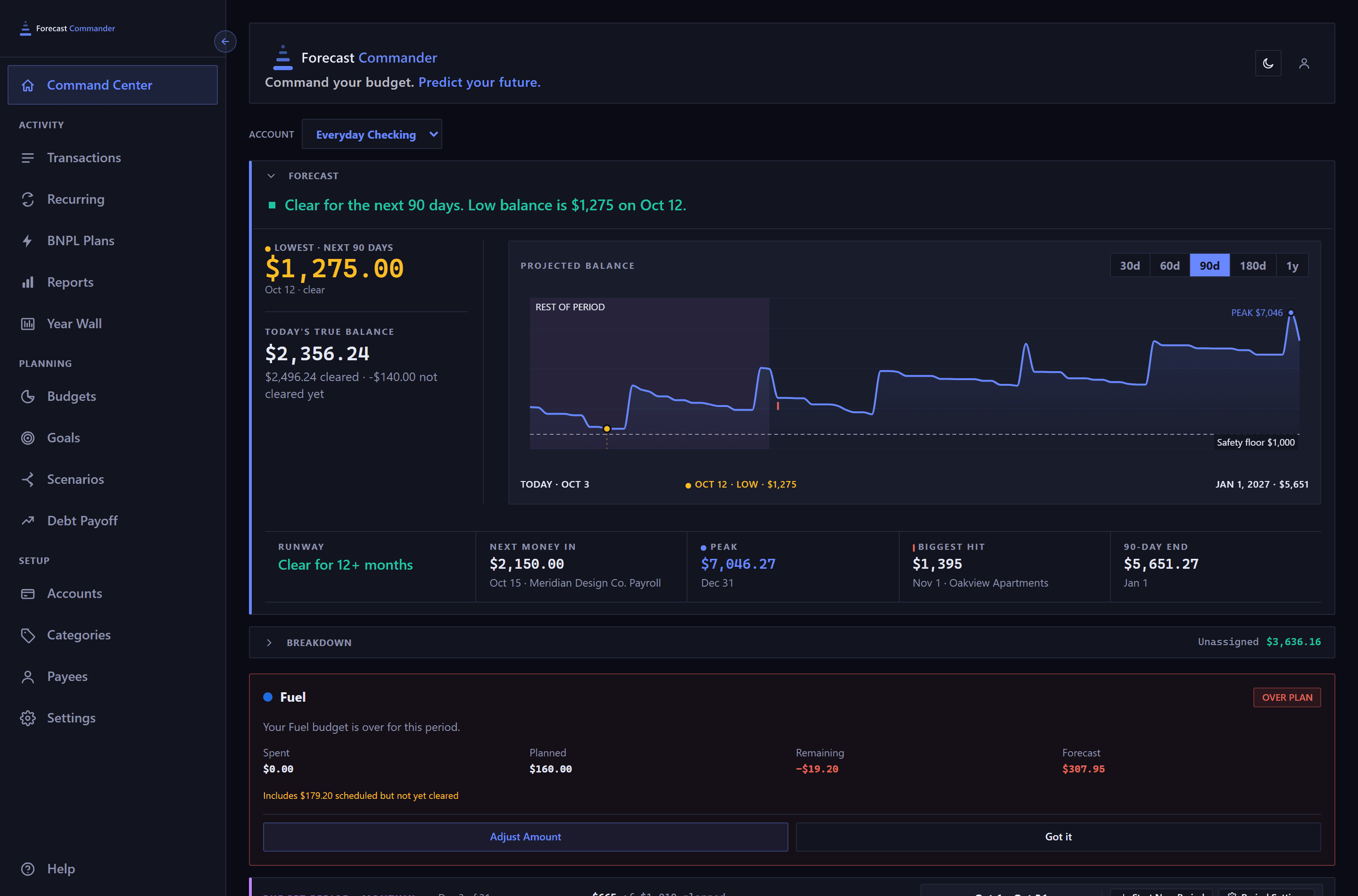The width and height of the screenshot is (1358, 896).
Task: Click 'Clear for 12+ months' runway value
Action: click(345, 564)
